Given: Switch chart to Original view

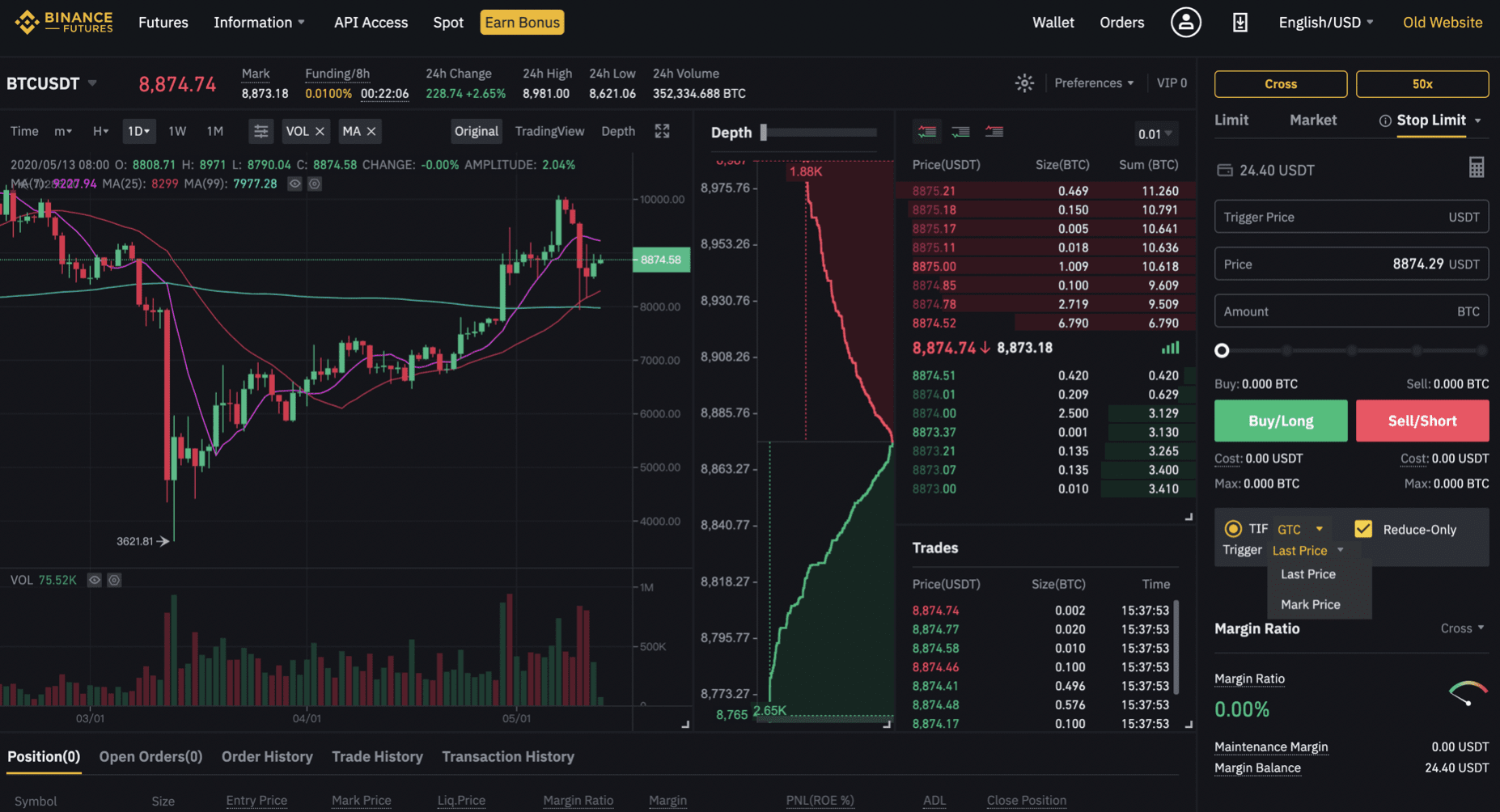Looking at the screenshot, I should click(477, 131).
